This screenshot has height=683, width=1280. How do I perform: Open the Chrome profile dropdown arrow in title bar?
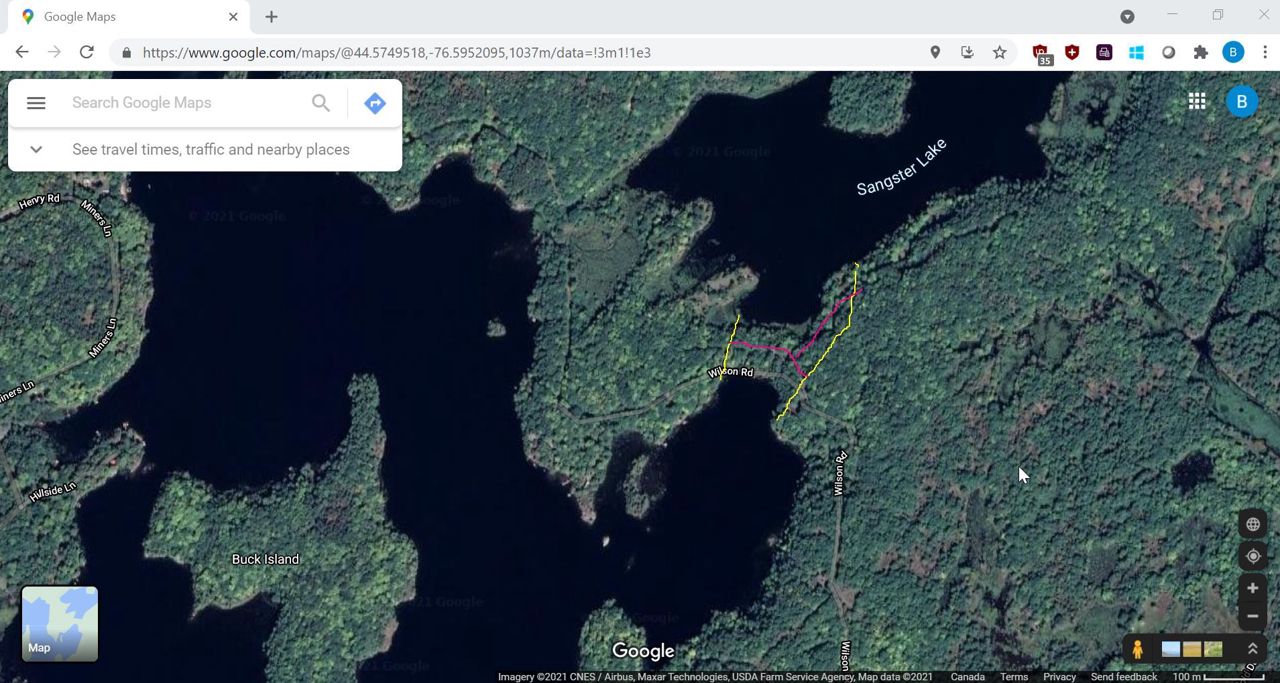click(1127, 17)
